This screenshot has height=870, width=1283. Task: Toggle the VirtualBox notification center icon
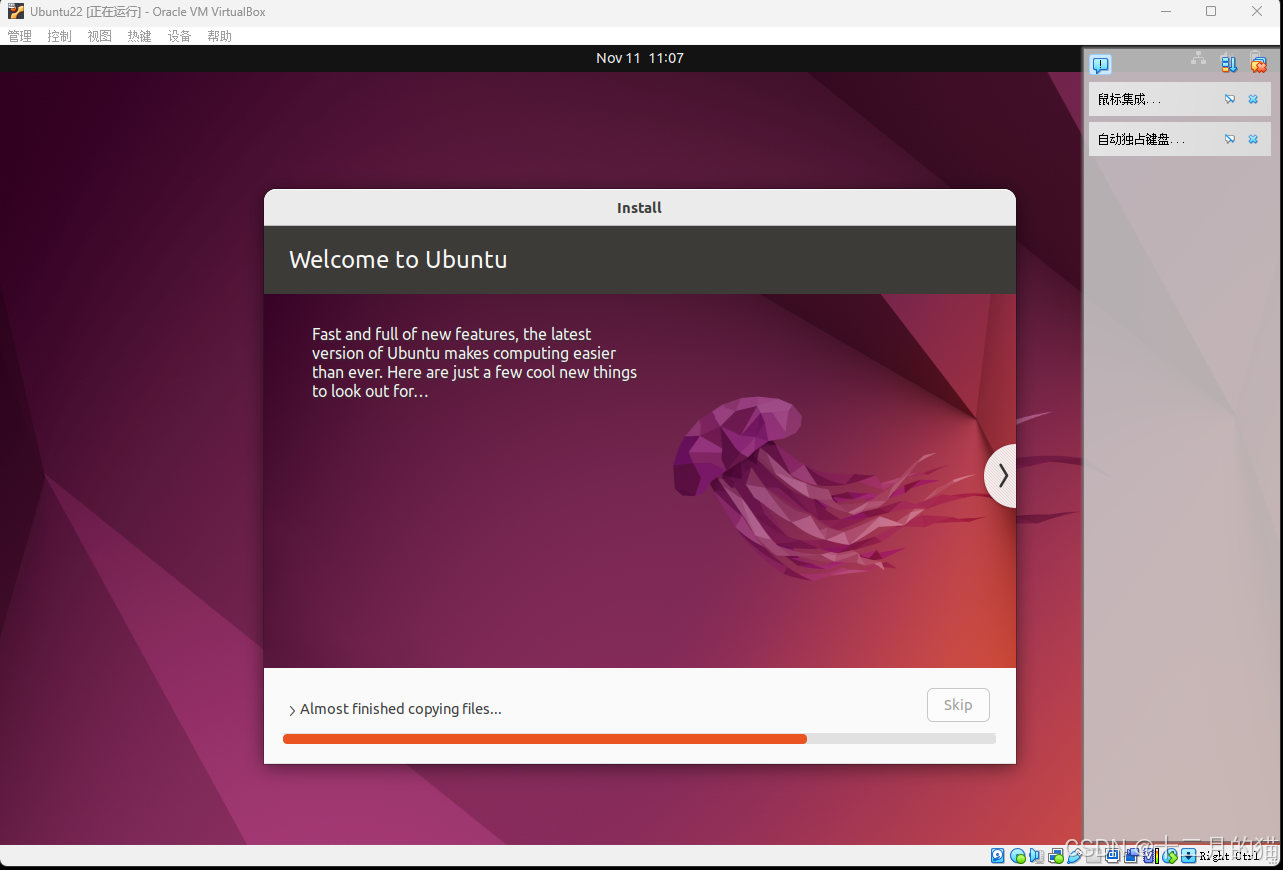[x=1101, y=65]
